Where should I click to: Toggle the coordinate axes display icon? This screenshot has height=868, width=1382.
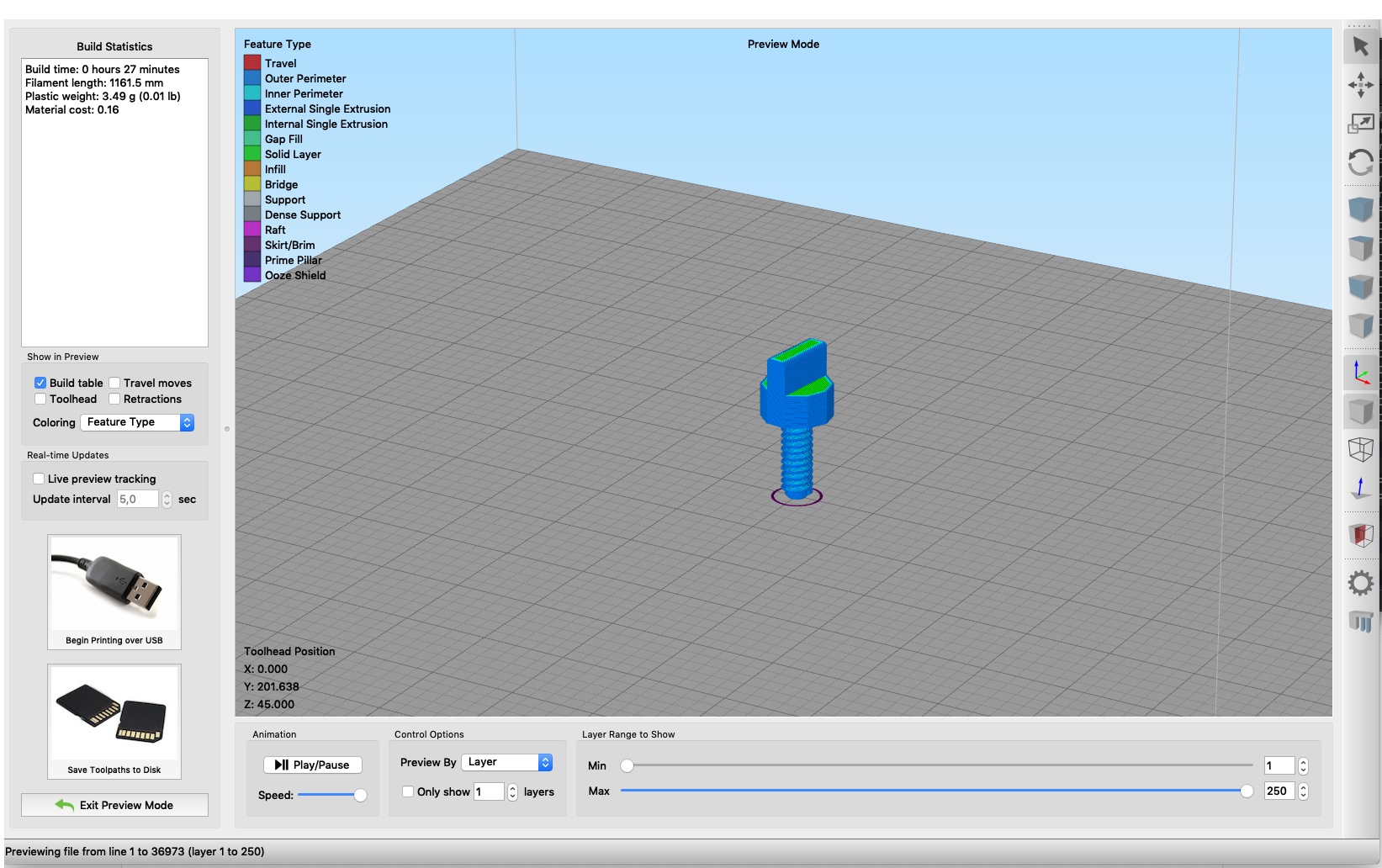(x=1360, y=372)
